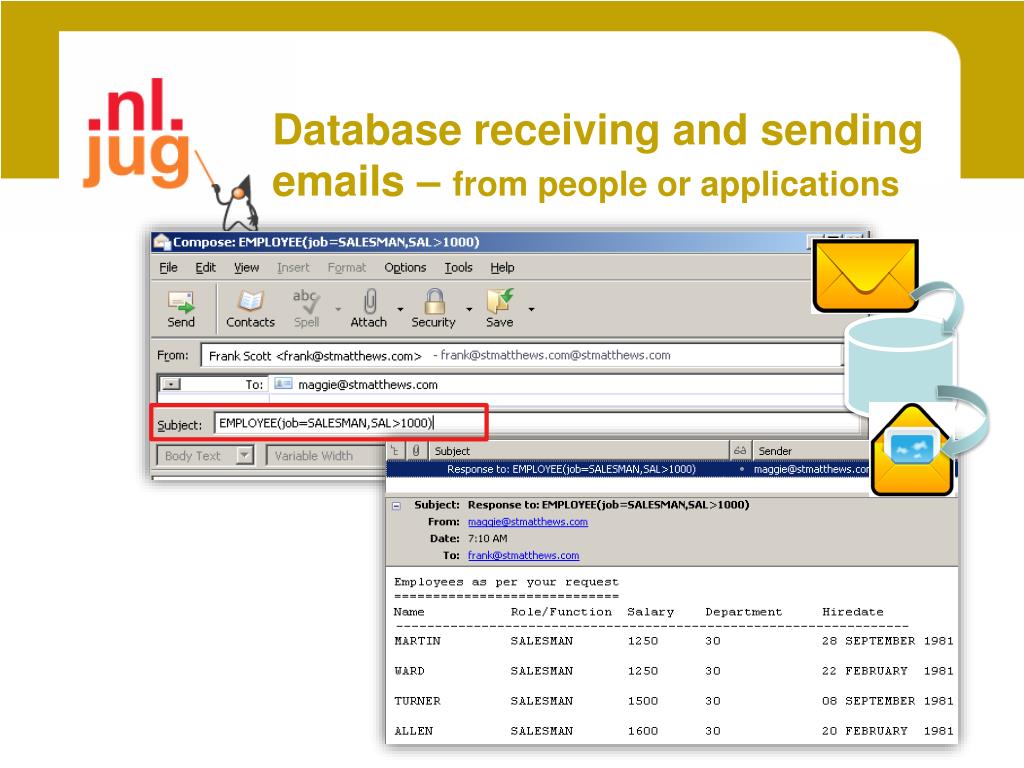Screen dimensions: 1024x768
Task: Run the Spell check tool
Action: click(x=306, y=309)
